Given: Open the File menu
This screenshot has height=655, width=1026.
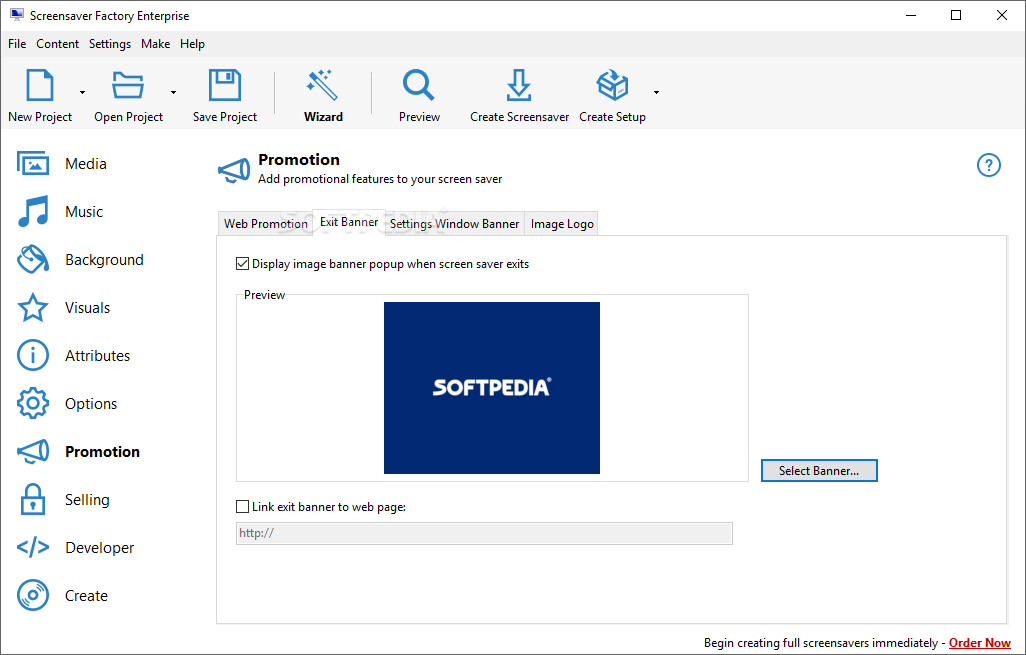Looking at the screenshot, I should 17,44.
